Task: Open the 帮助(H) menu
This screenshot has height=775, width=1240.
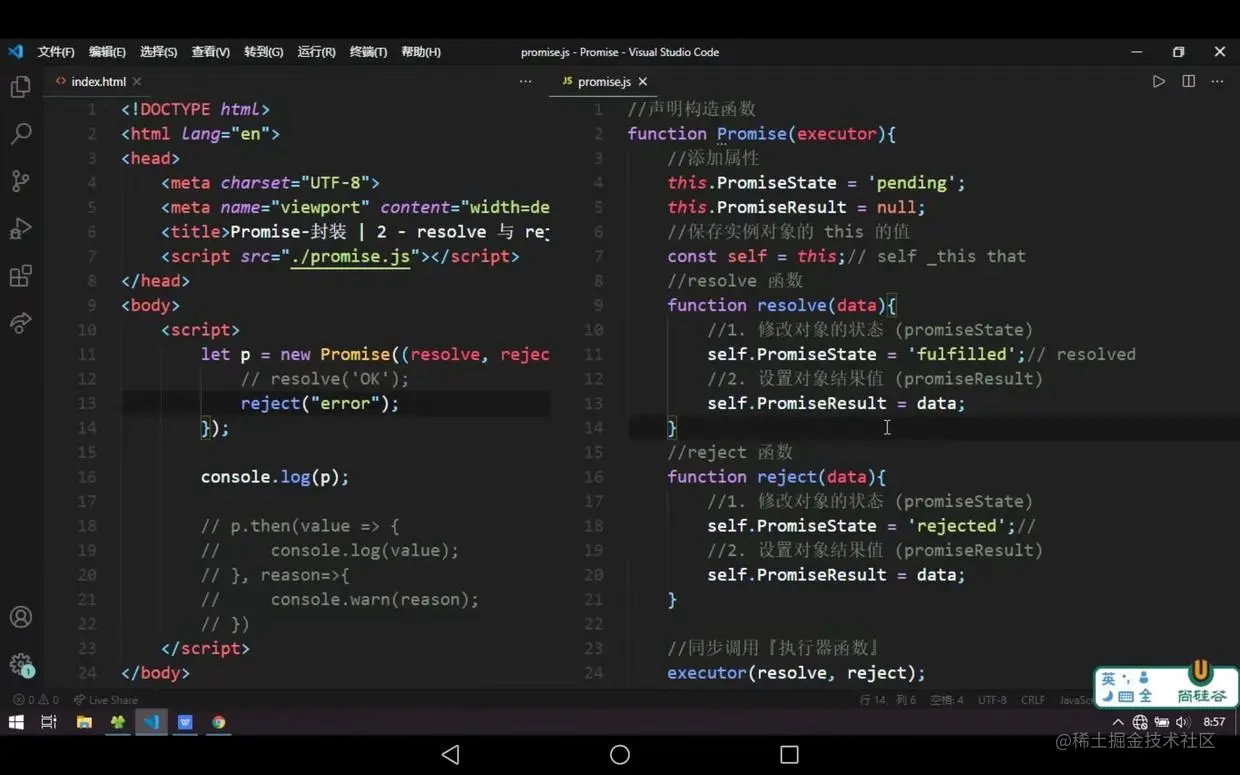Action: [421, 52]
